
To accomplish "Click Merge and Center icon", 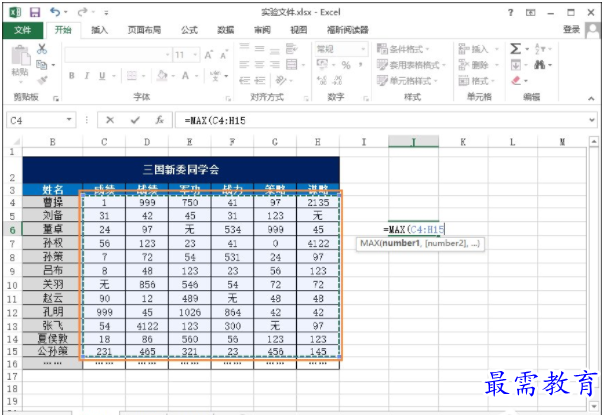I will 291,65.
